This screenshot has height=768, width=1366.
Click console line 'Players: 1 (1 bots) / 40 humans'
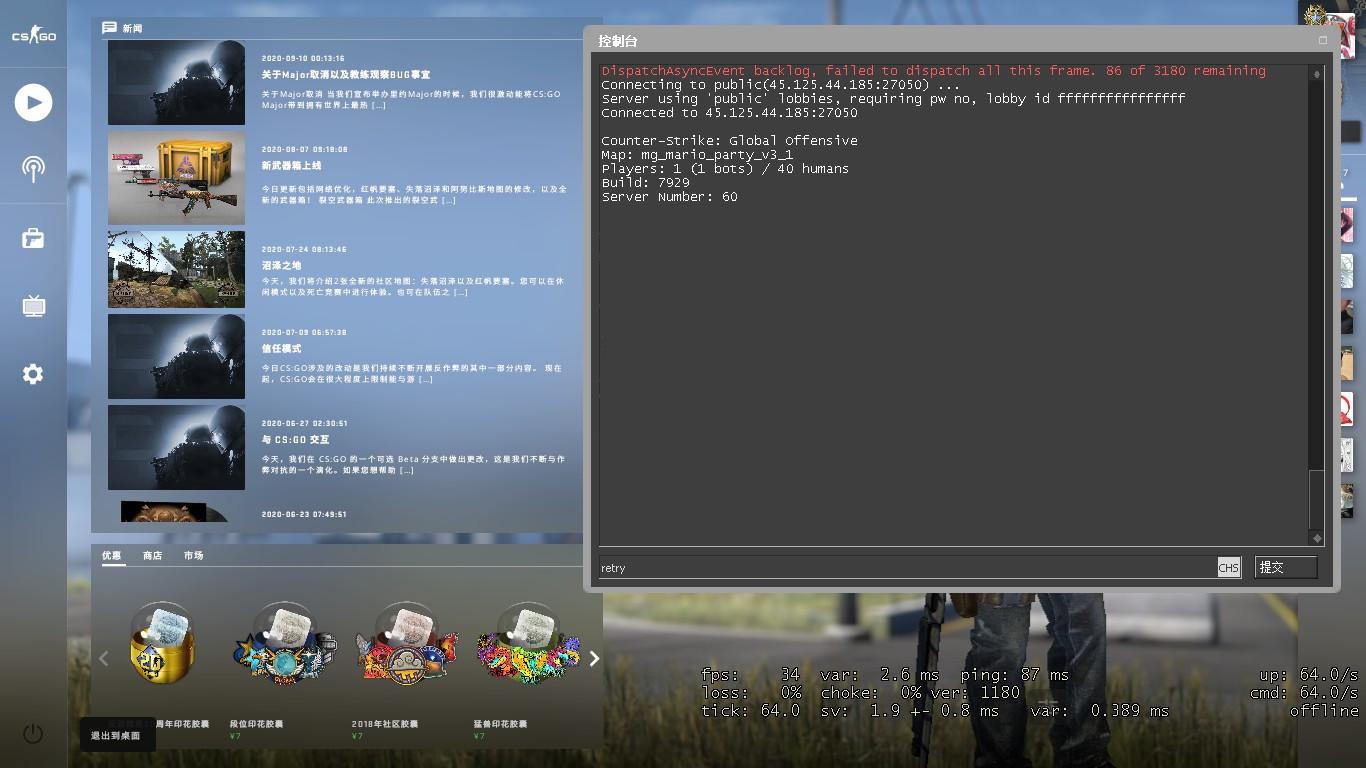pos(725,169)
